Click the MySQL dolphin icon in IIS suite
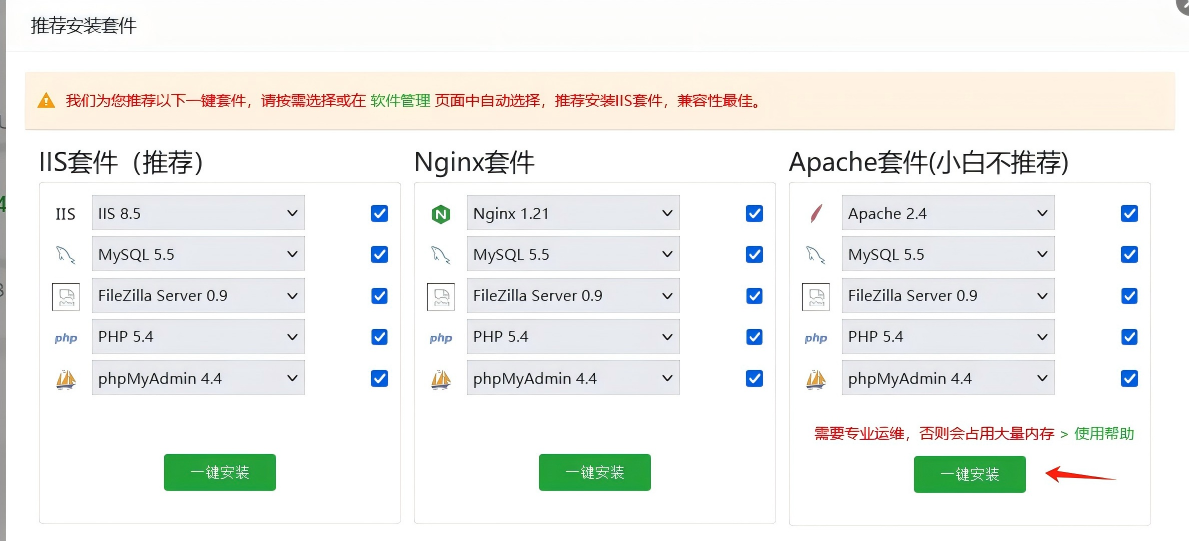 pos(65,254)
